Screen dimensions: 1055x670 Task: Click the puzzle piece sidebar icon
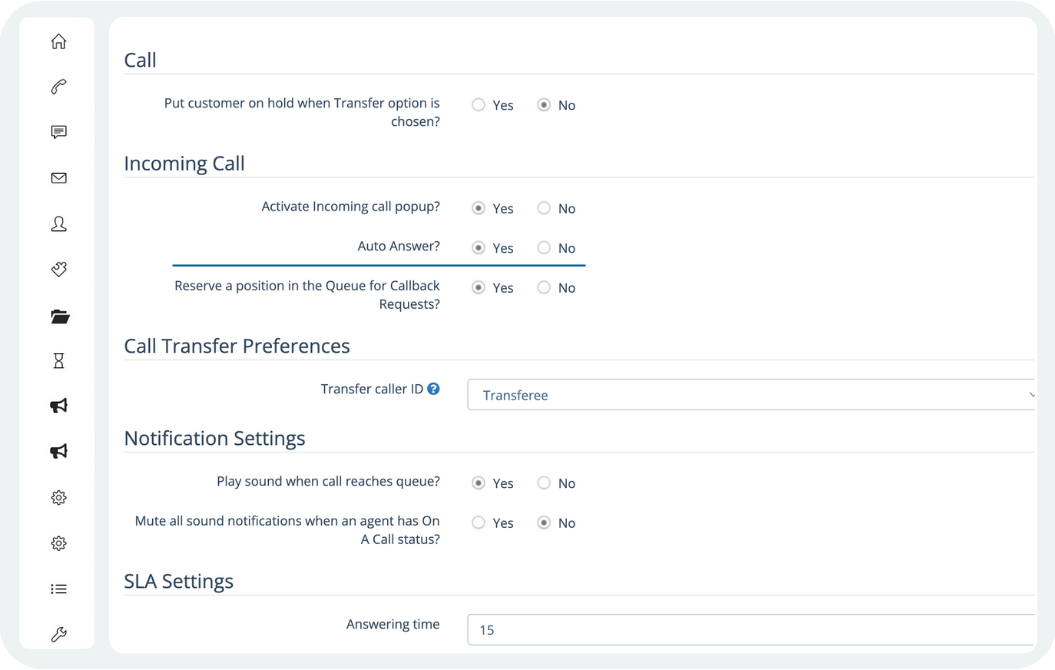coord(59,270)
